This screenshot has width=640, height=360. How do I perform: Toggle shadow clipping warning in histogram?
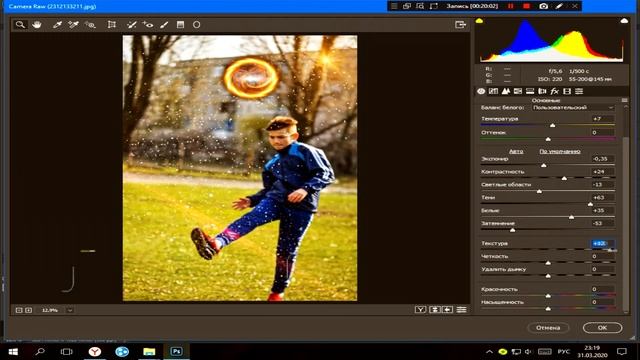click(479, 20)
